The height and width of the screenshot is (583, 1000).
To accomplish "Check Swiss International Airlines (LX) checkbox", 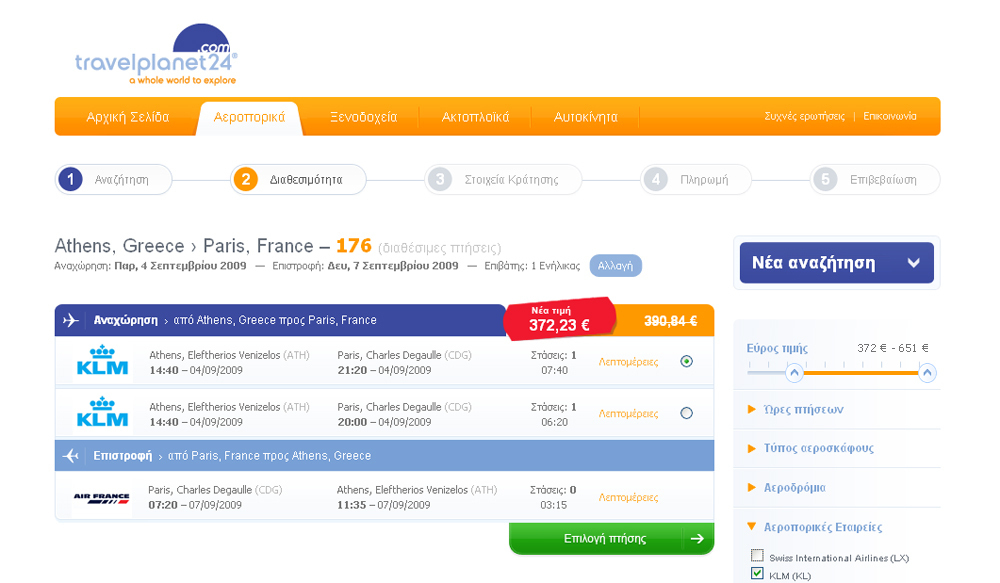I will (757, 557).
